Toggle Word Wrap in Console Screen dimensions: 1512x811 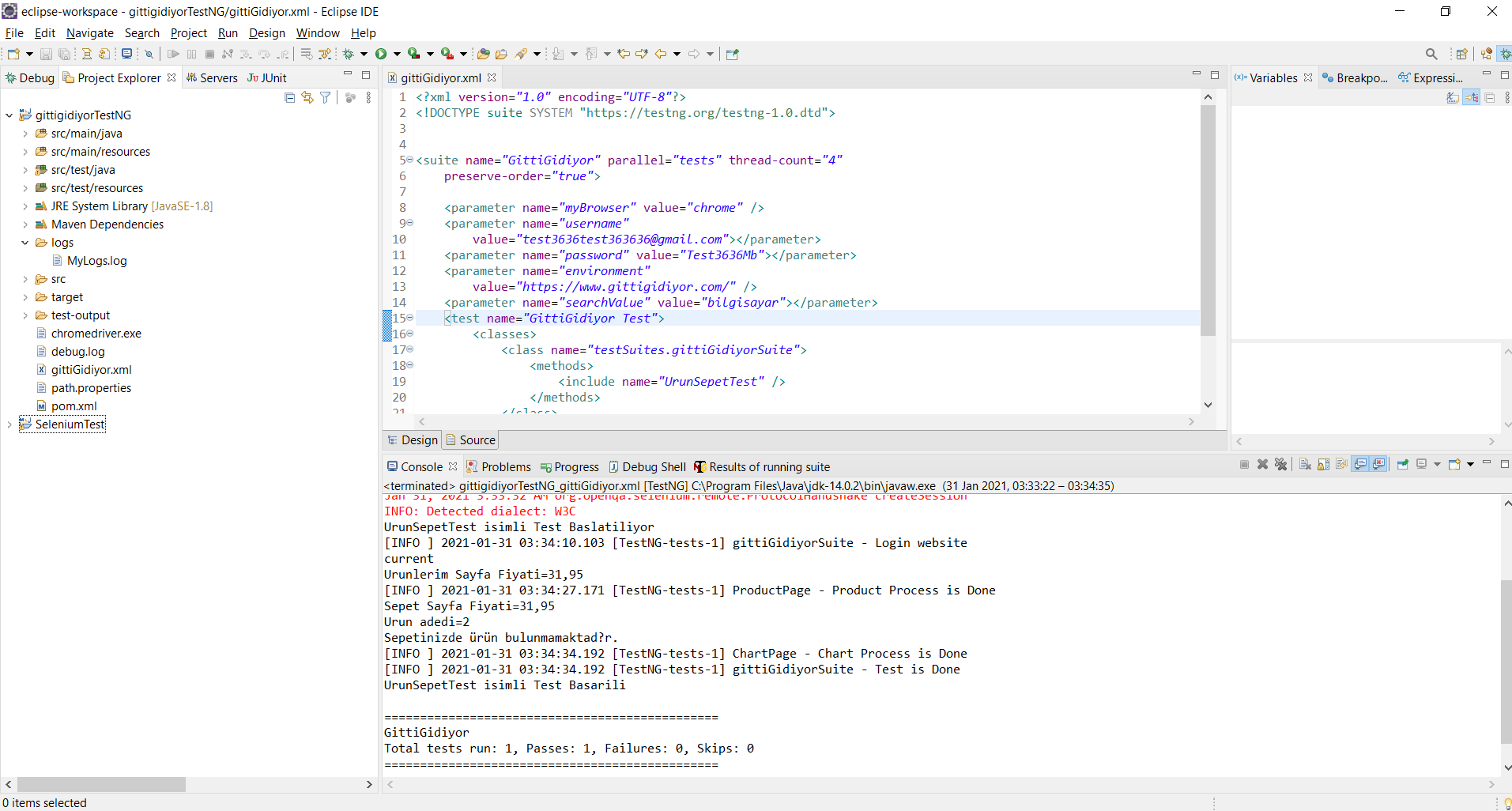click(1341, 464)
